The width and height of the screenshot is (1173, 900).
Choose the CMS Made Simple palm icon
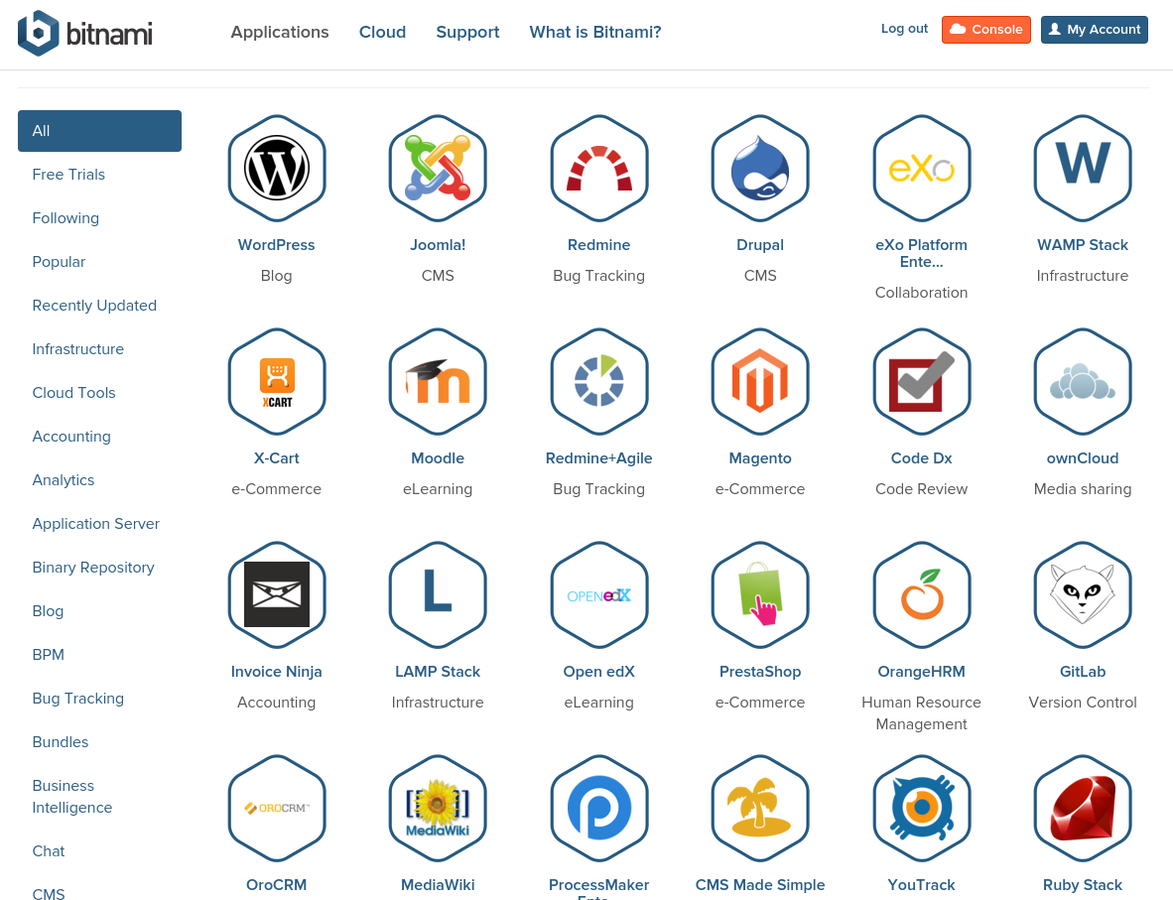[760, 808]
